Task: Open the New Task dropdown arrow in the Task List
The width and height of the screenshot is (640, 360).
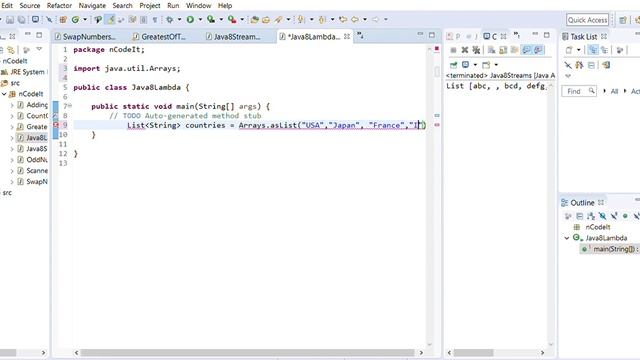Action: pos(578,50)
